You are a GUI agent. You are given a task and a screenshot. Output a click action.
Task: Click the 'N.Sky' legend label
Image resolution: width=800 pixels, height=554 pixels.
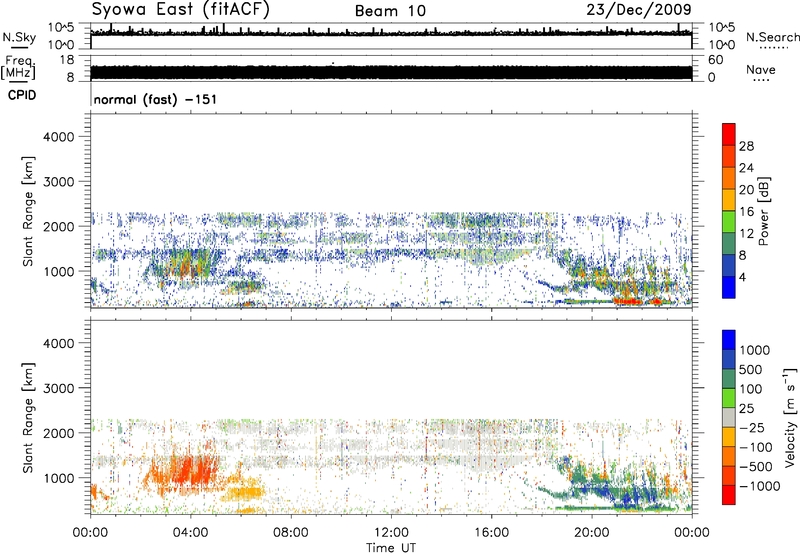tap(19, 37)
